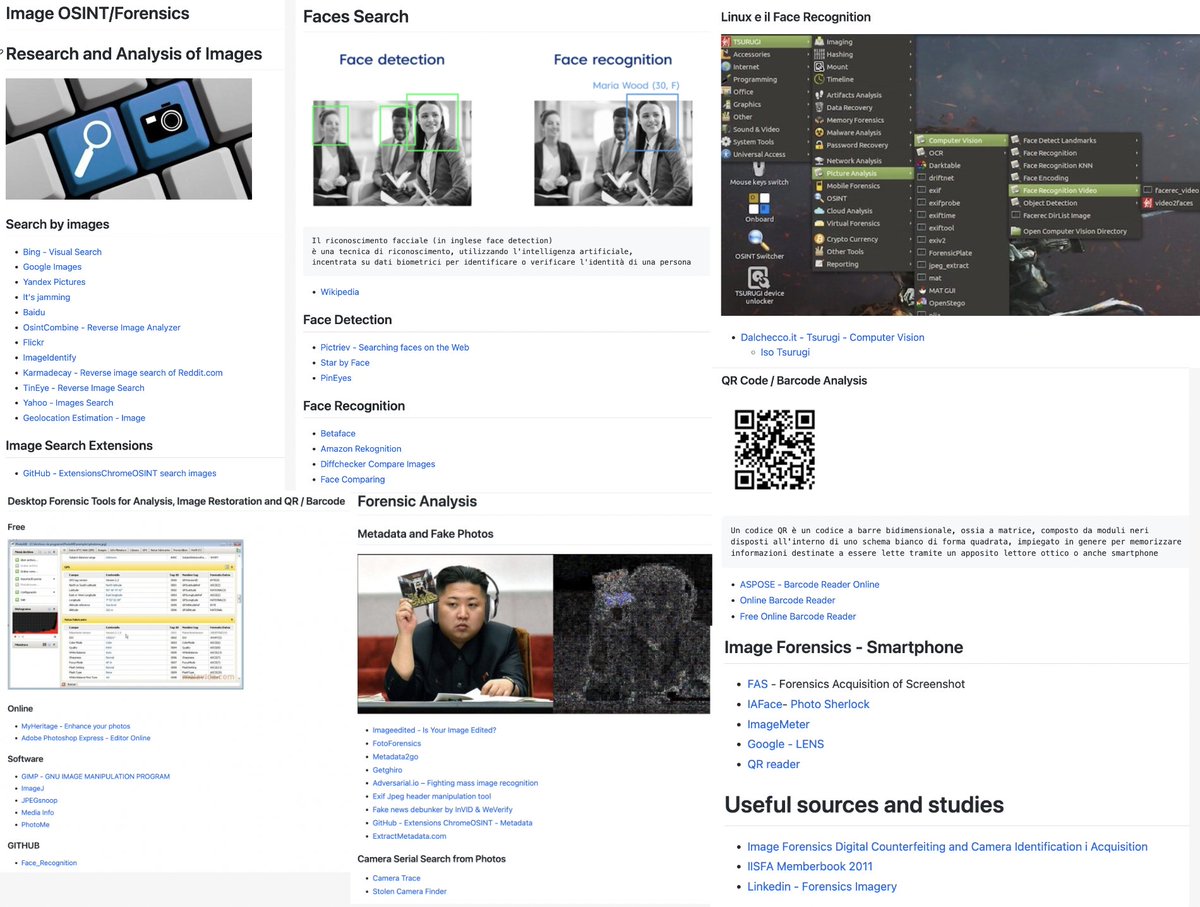Click the Mount disk icon

tap(818, 67)
